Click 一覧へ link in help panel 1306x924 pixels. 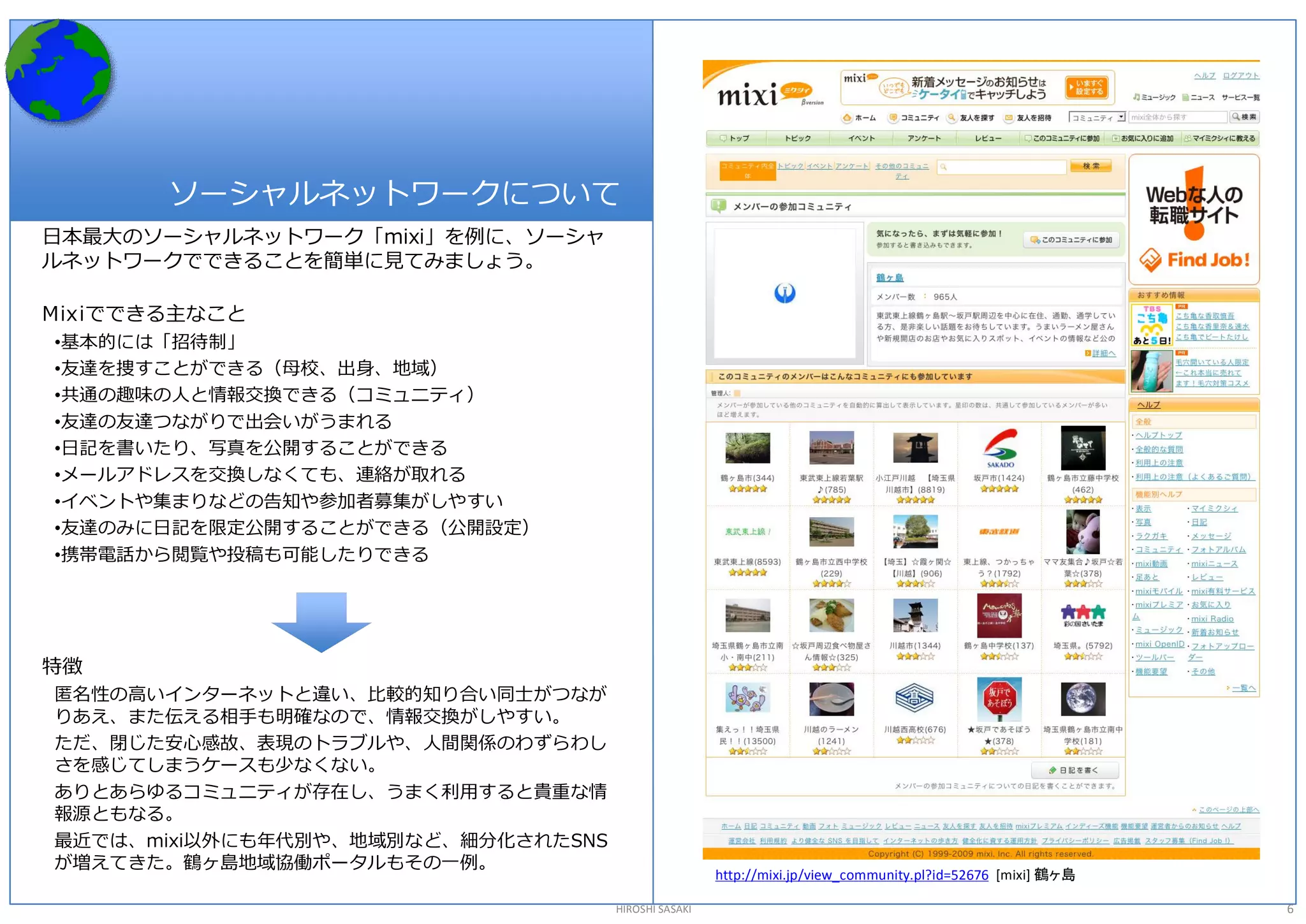tap(1243, 689)
